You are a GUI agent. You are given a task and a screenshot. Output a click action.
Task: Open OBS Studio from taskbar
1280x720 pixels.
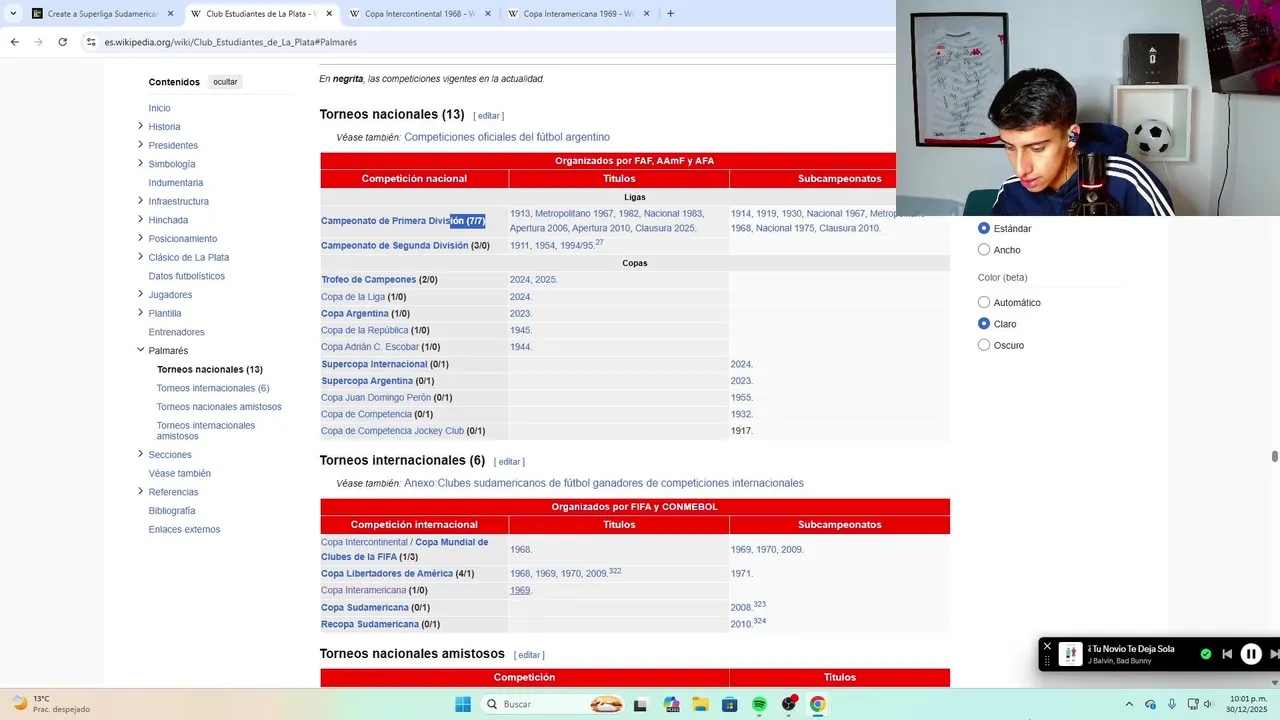(789, 704)
